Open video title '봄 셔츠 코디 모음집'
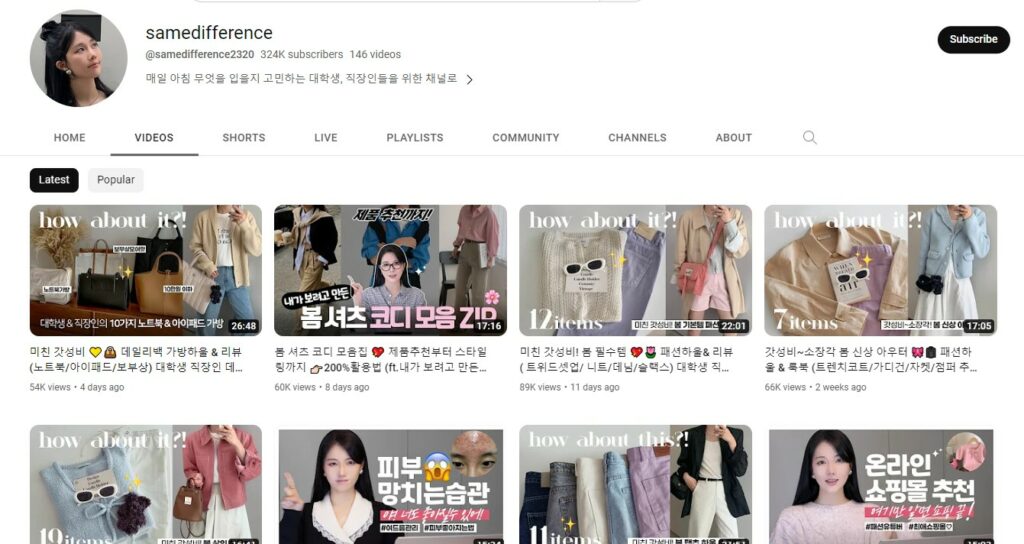Image resolution: width=1024 pixels, height=544 pixels. click(x=381, y=359)
